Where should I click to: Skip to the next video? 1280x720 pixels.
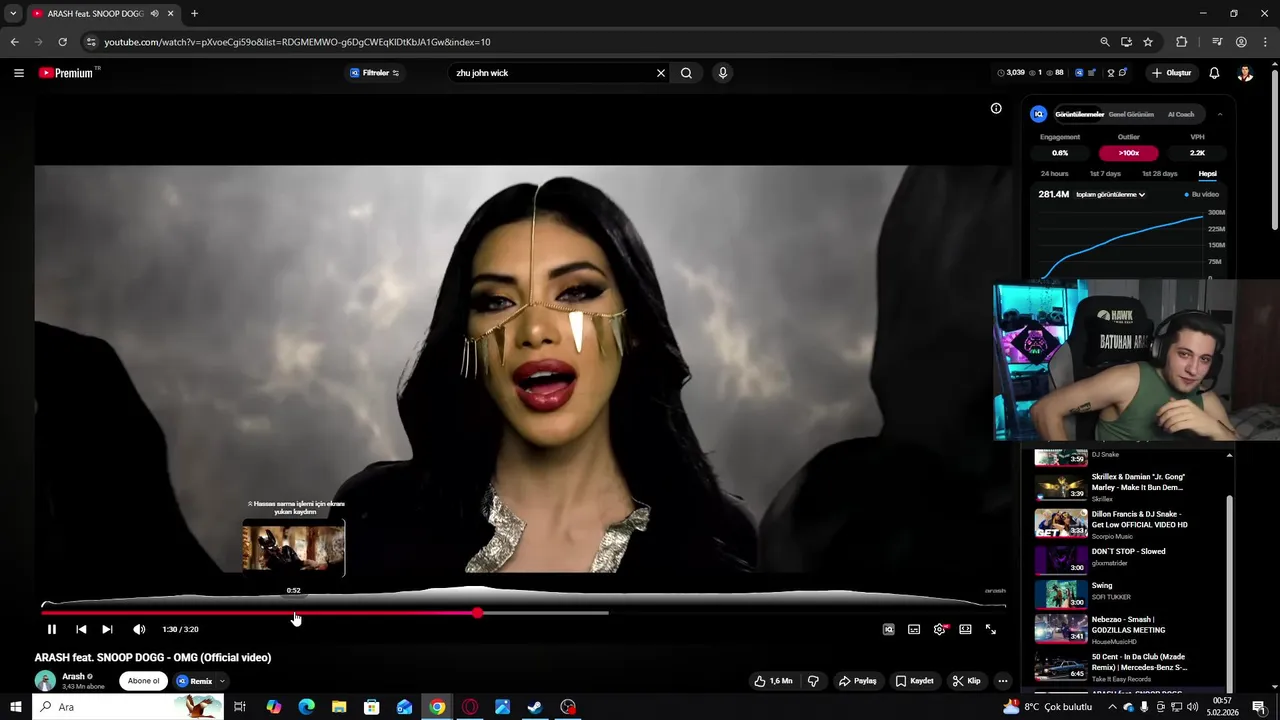coord(107,629)
